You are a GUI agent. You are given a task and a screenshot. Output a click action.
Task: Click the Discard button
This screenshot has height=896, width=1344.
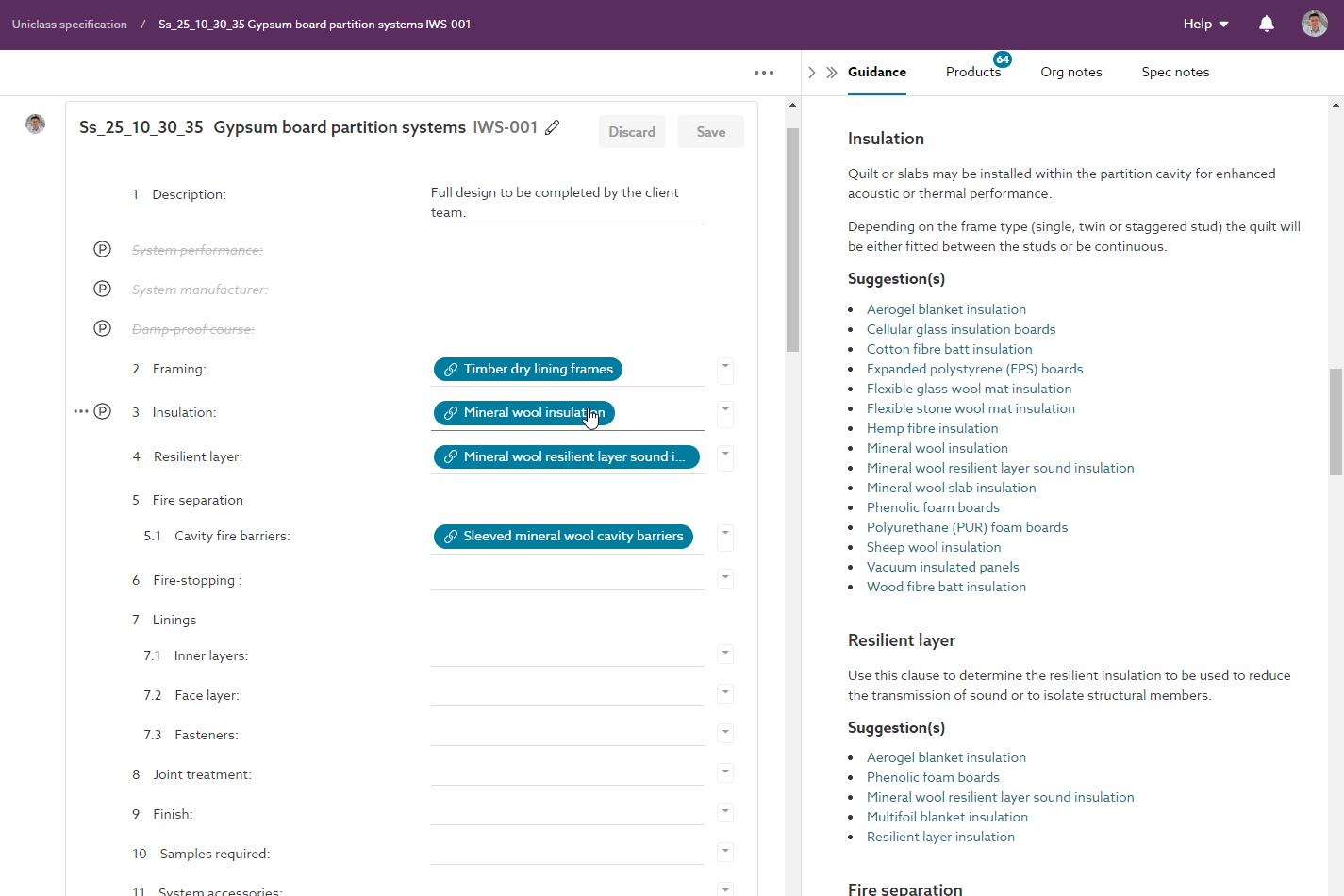coord(632,132)
